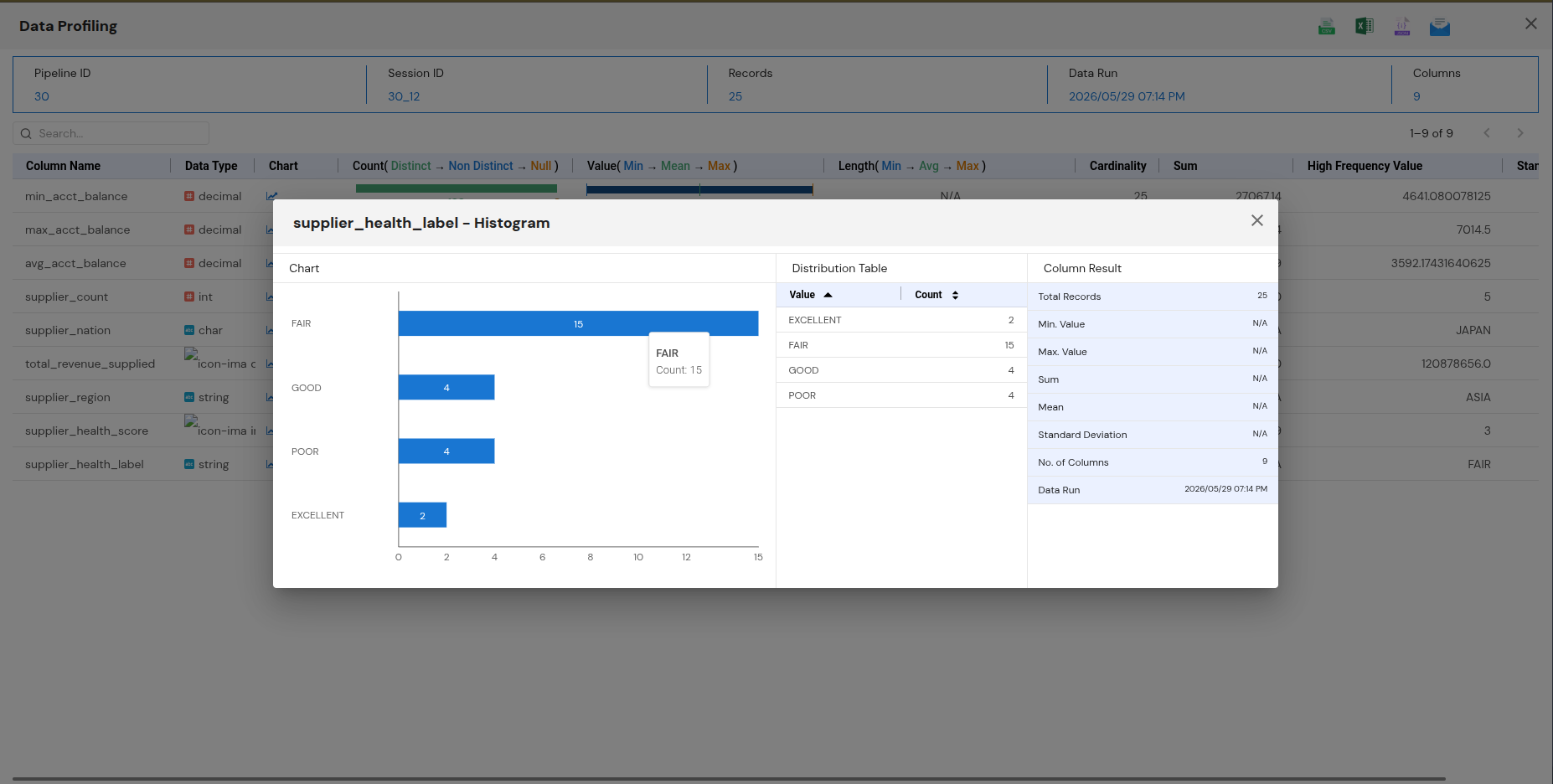Click the Column Name header
Viewport: 1553px width, 784px height.
pos(63,166)
